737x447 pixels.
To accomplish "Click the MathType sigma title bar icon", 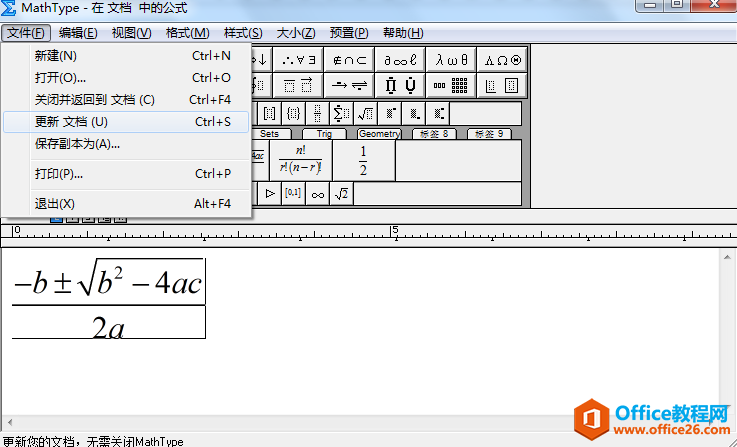I will coord(8,8).
